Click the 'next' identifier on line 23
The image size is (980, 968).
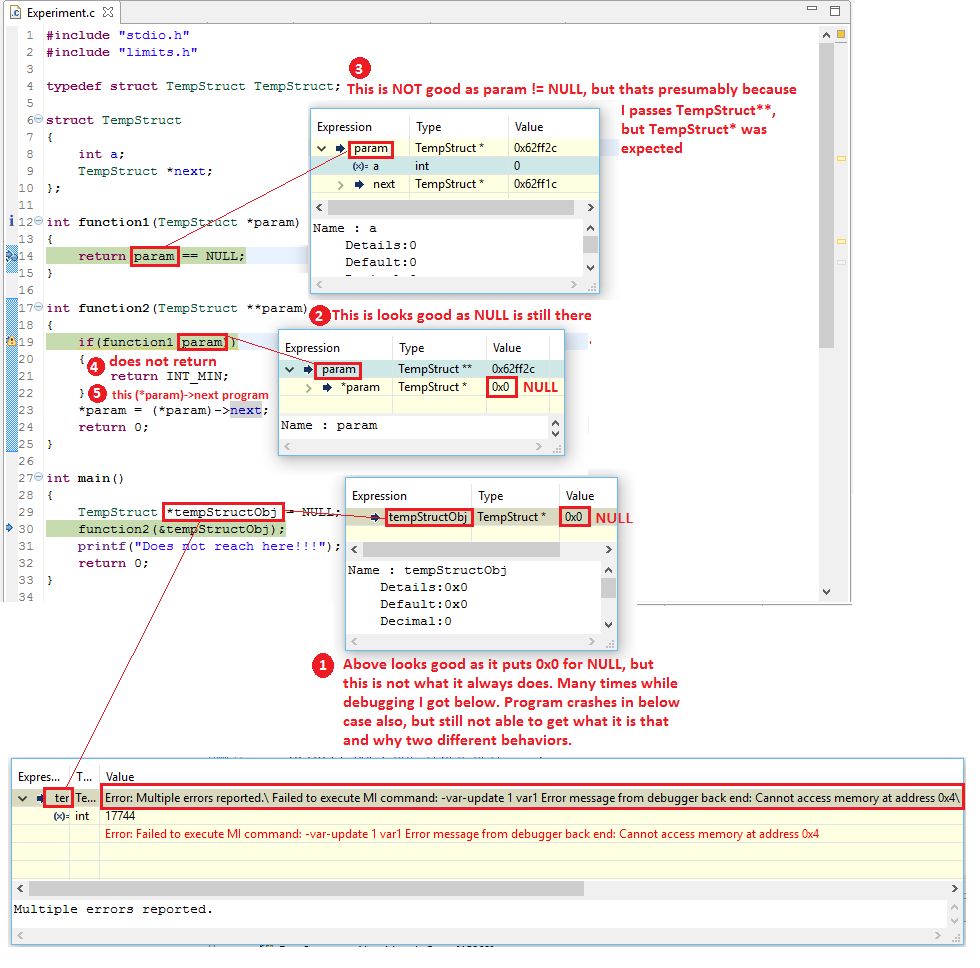pyautogui.click(x=246, y=410)
